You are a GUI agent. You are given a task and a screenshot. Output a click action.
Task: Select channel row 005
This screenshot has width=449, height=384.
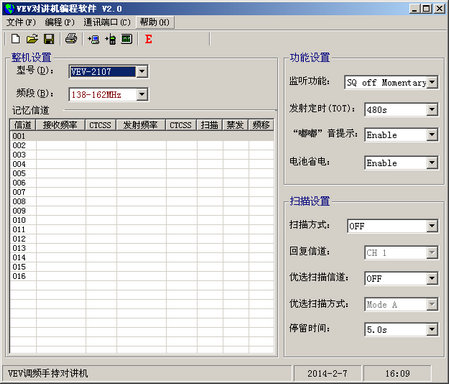tap(142, 173)
